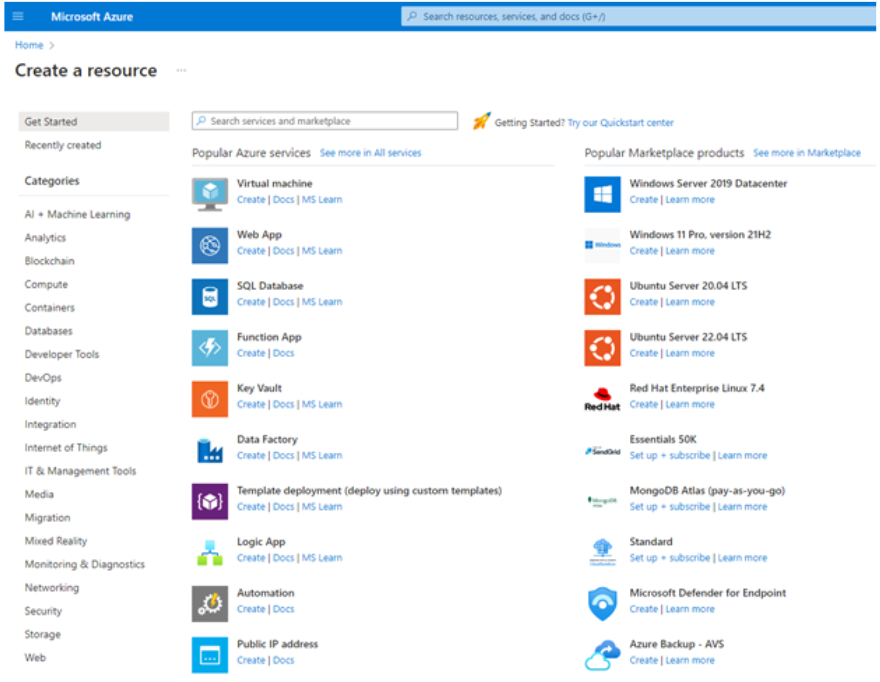Open See more in All services
The image size is (880, 682).
click(x=370, y=153)
